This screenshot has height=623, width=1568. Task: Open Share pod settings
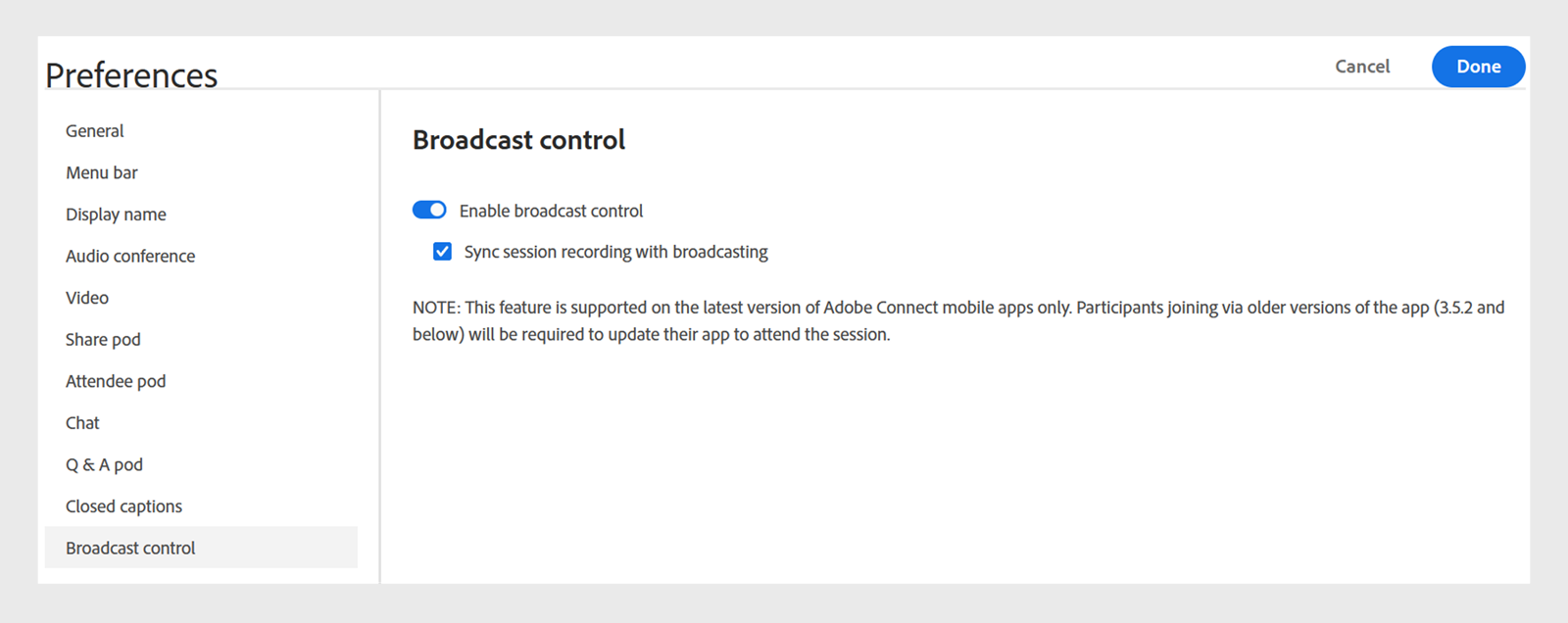(x=103, y=340)
